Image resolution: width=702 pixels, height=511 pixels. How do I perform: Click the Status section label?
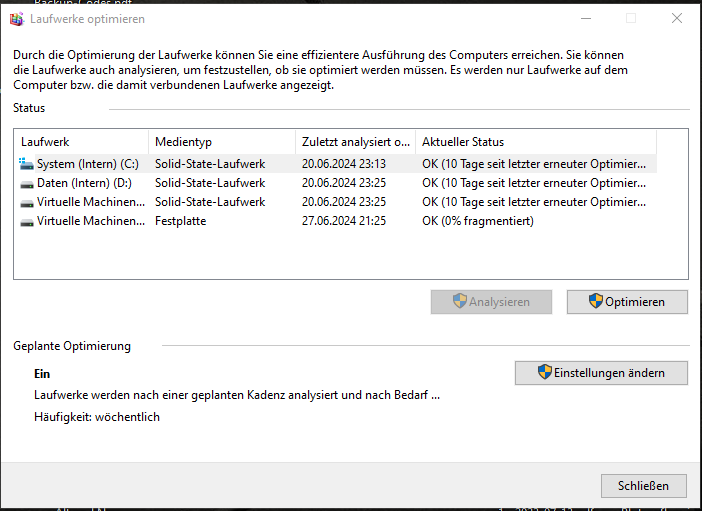click(x=29, y=108)
